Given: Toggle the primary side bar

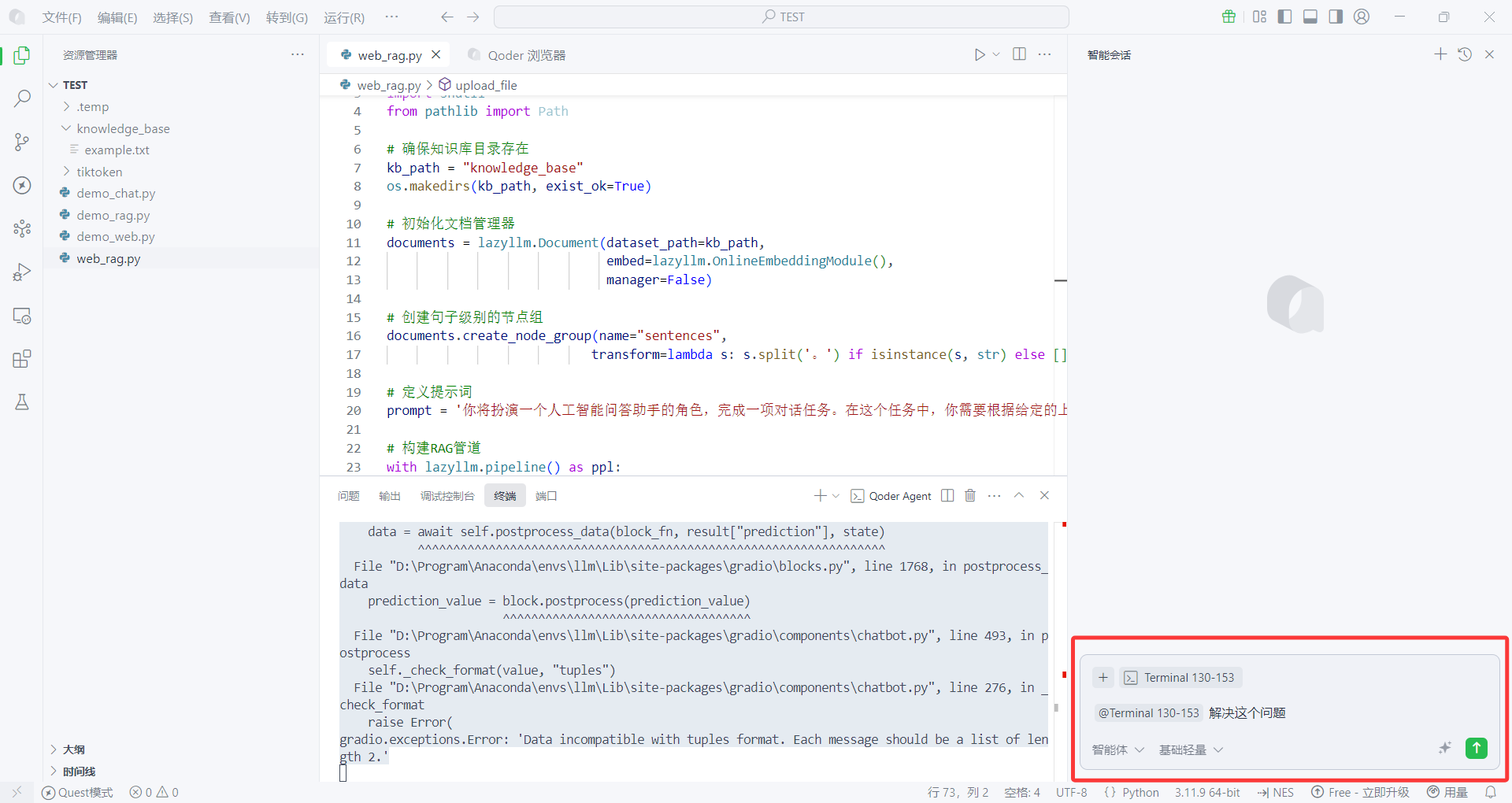Looking at the screenshot, I should click(1284, 17).
